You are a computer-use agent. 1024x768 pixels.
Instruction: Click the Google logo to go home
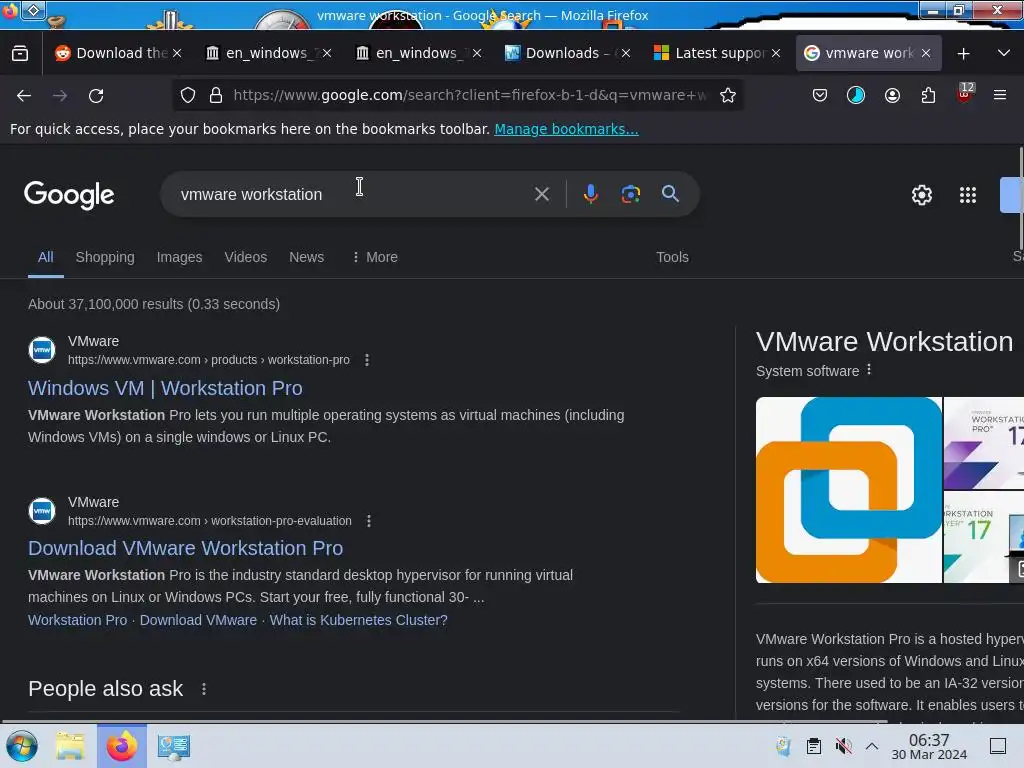coord(69,195)
